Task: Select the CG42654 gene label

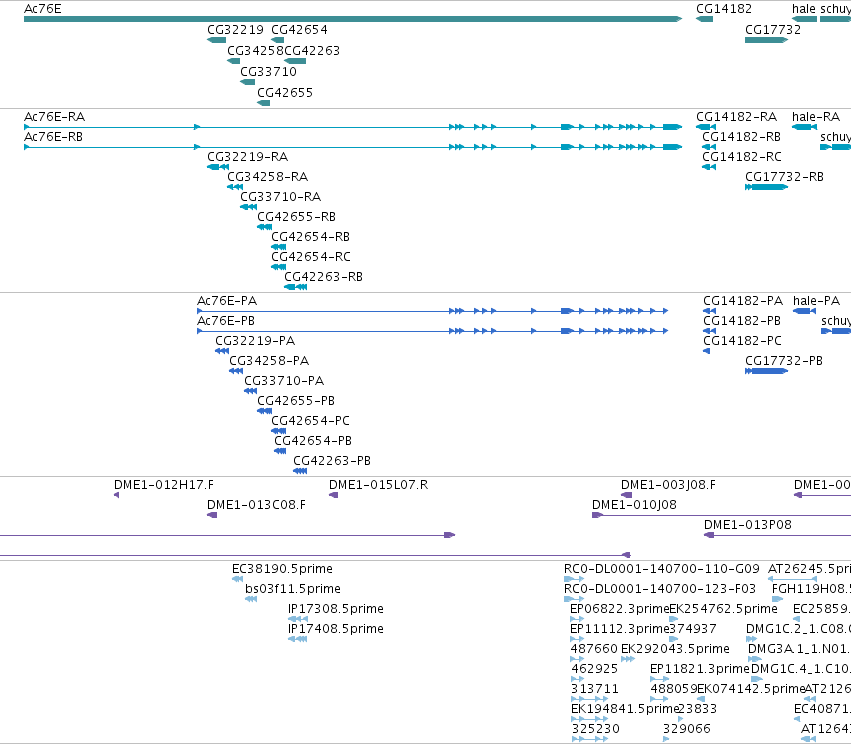Action: click(300, 30)
